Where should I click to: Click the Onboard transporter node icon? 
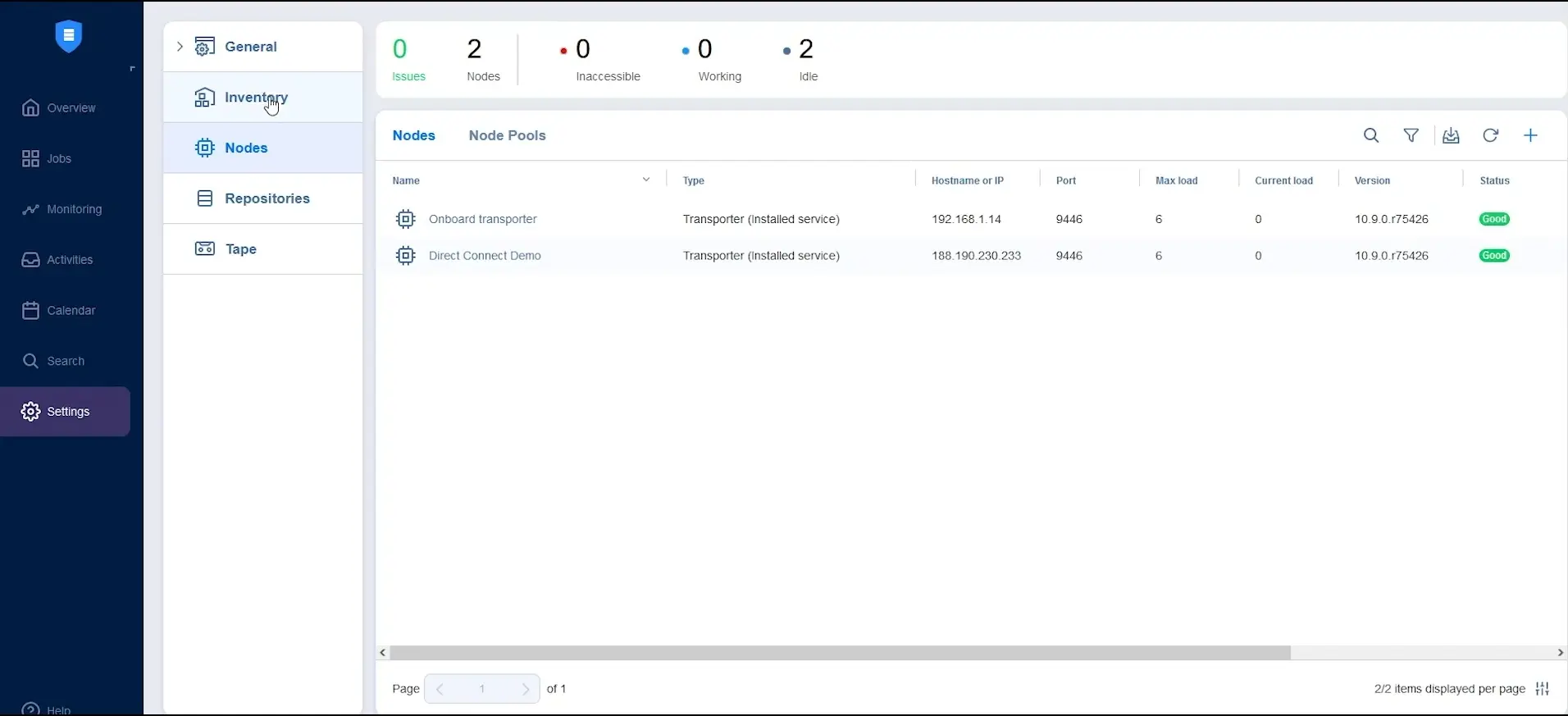click(406, 220)
